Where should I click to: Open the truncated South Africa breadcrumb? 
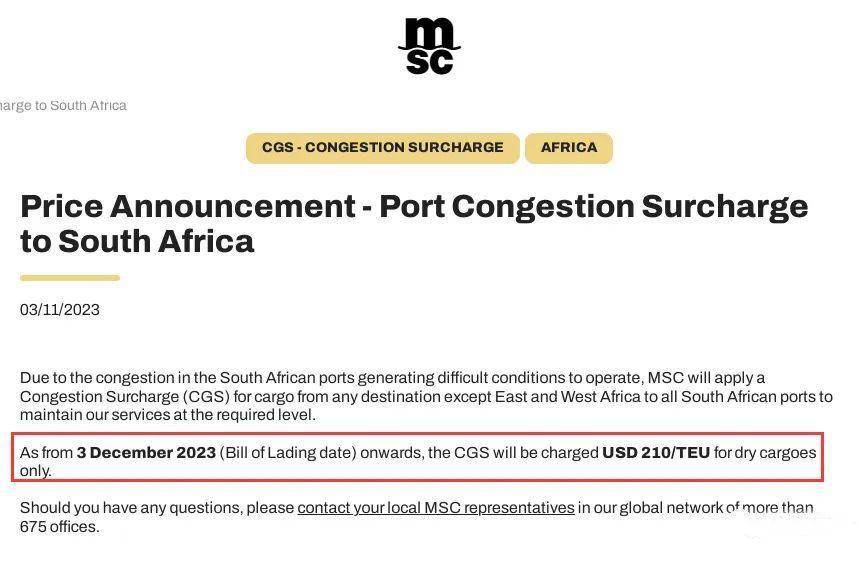[63, 105]
